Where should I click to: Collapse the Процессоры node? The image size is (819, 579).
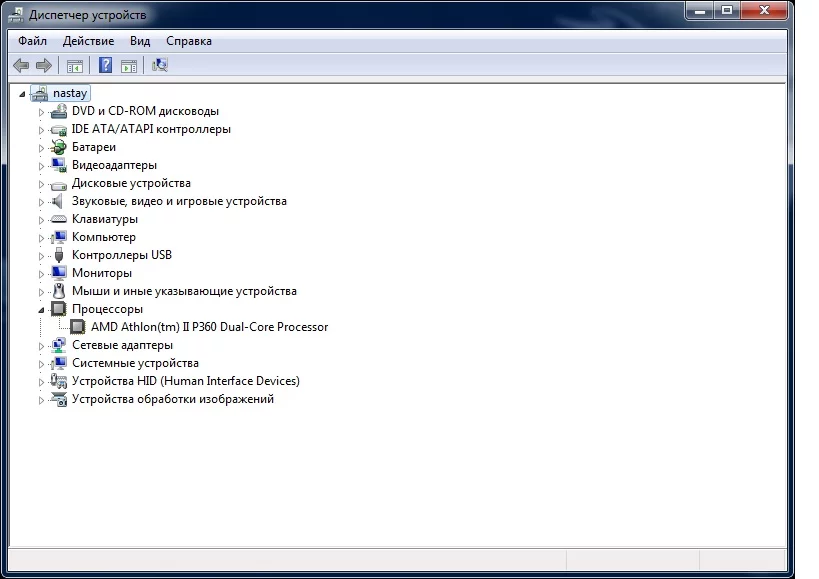[41, 310]
